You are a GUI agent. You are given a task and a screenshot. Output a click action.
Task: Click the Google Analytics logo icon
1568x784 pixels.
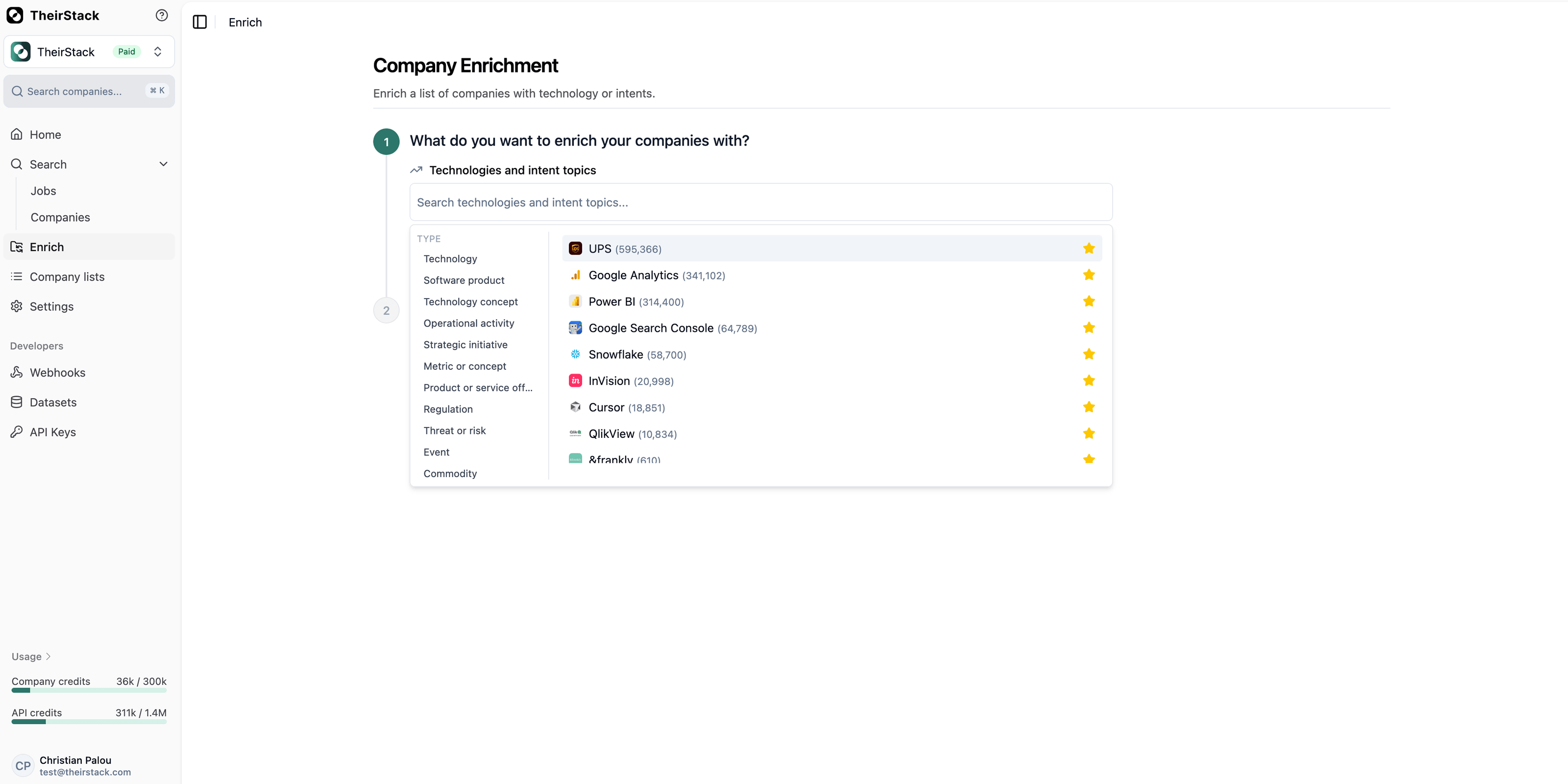(x=575, y=275)
